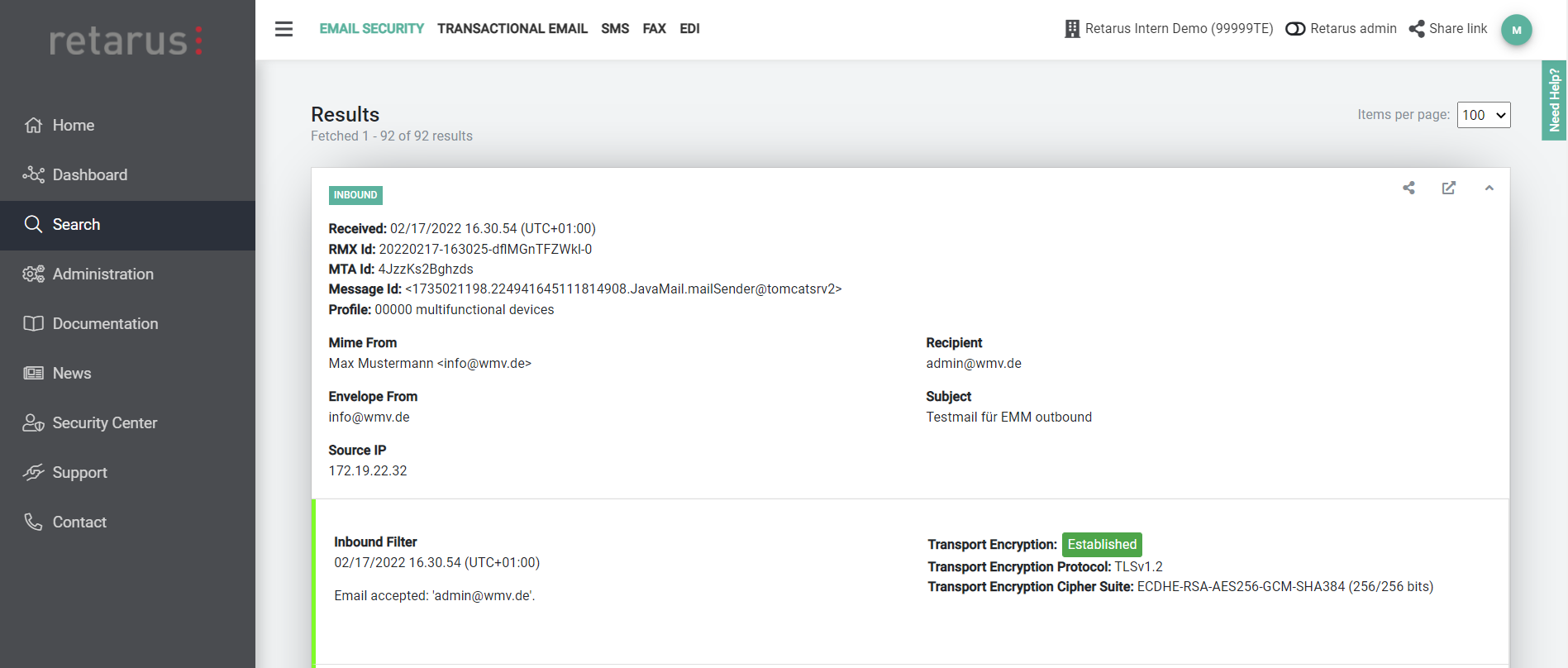Click Fetched 1 - 92 of 92 results
The image size is (1568, 668).
pyautogui.click(x=392, y=136)
